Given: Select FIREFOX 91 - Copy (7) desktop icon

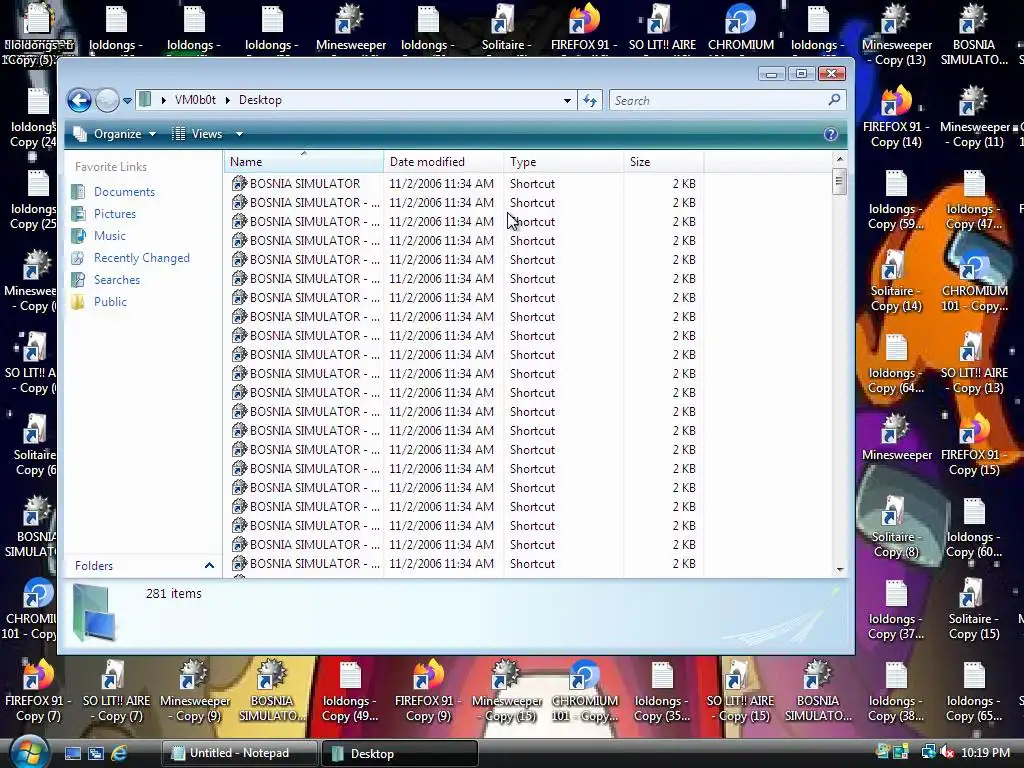Looking at the screenshot, I should 38,692.
